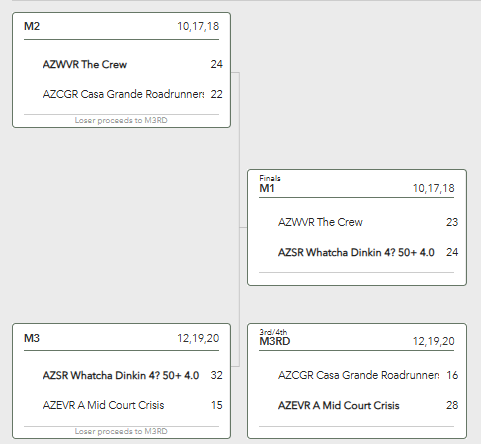The height and width of the screenshot is (444, 481).
Task: Select AZWVR The Crew in Finals
Action: click(x=320, y=222)
